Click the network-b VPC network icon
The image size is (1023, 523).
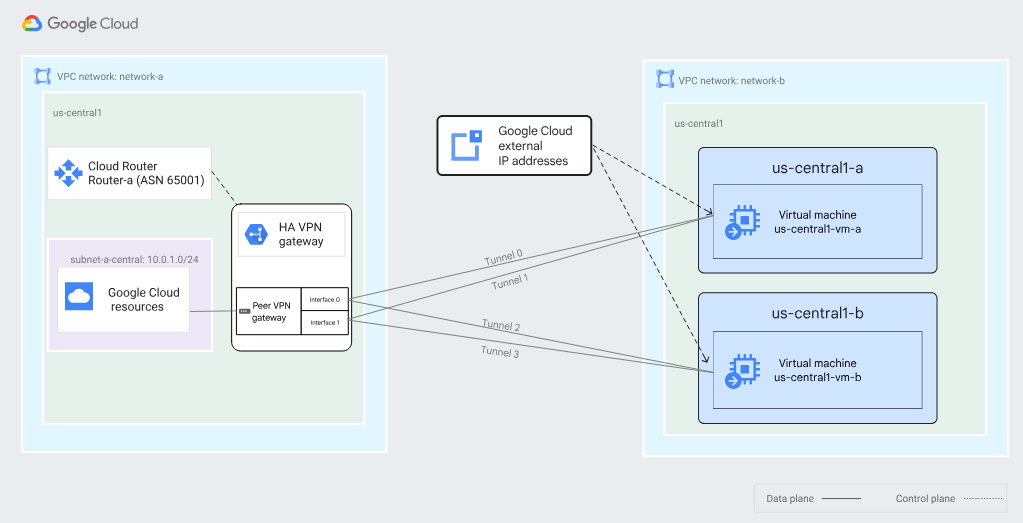[x=665, y=80]
